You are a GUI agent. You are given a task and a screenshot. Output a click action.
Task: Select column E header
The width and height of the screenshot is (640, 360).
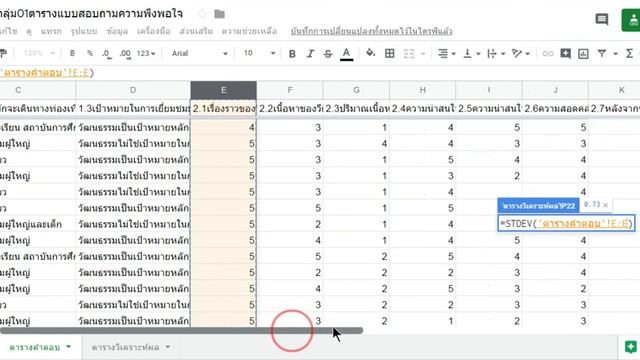click(223, 90)
